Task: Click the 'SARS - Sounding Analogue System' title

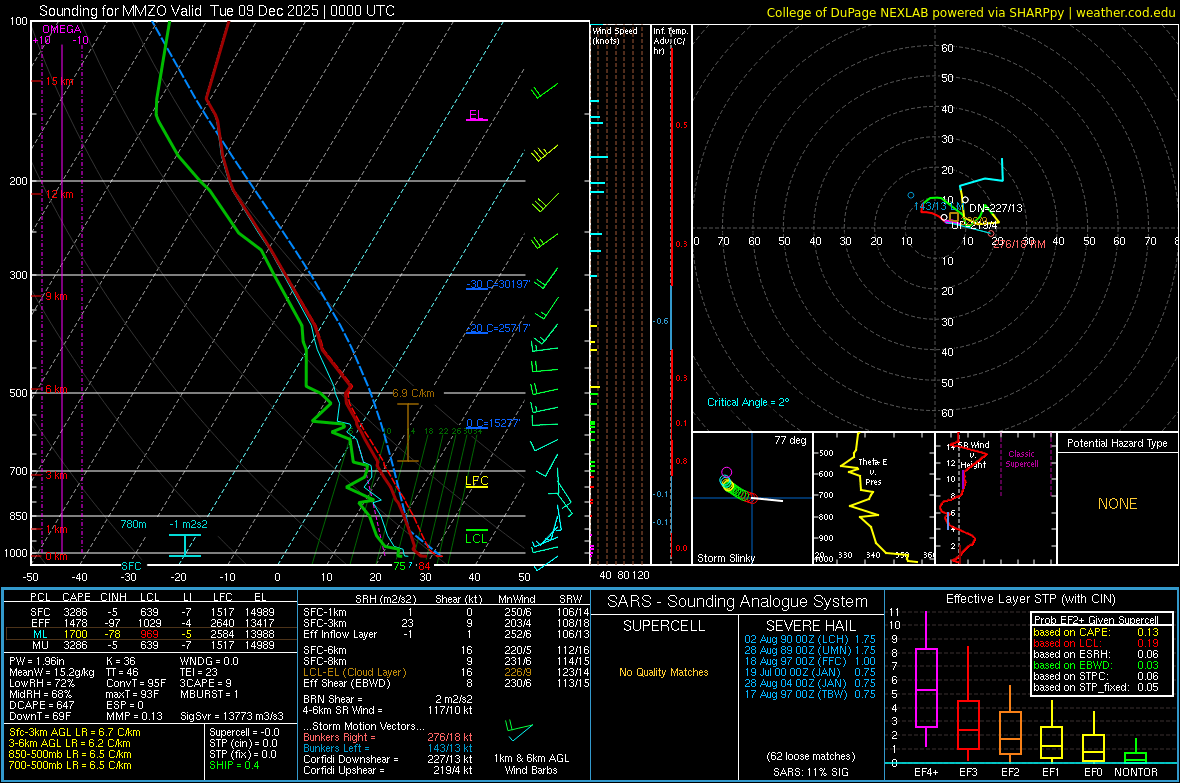Action: (738, 602)
